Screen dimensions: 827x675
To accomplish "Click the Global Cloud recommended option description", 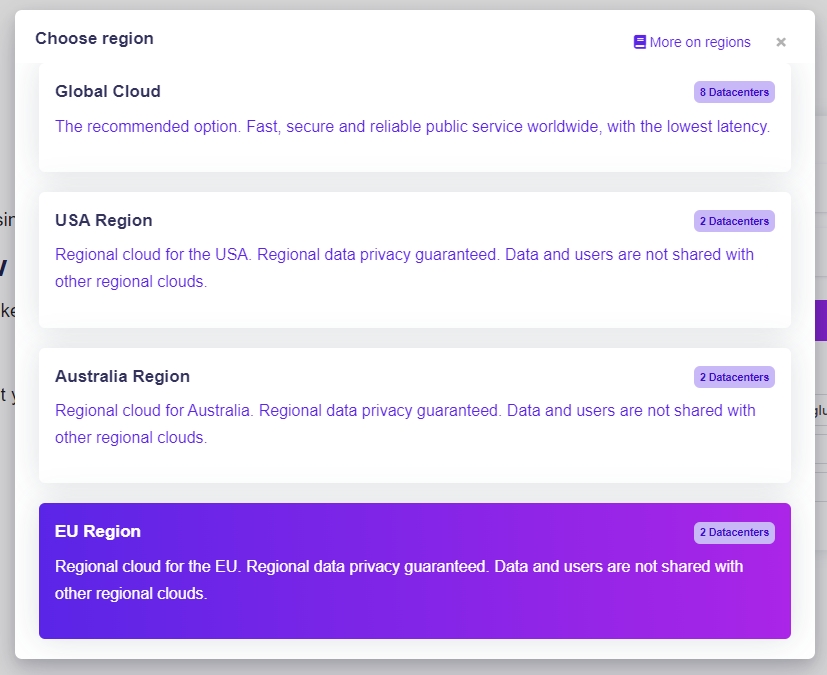I will coord(412,127).
